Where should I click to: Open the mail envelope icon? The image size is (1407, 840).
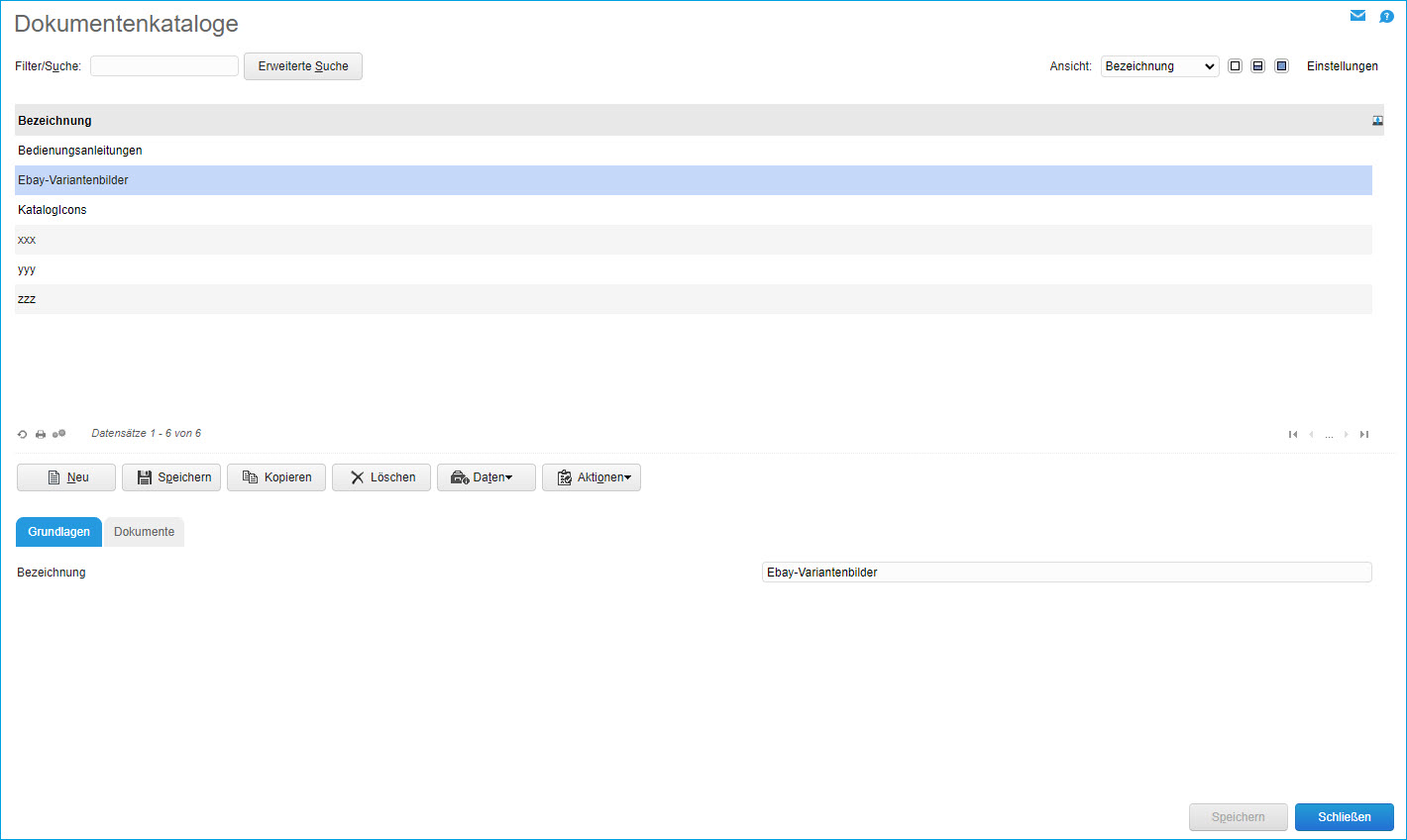tap(1357, 16)
